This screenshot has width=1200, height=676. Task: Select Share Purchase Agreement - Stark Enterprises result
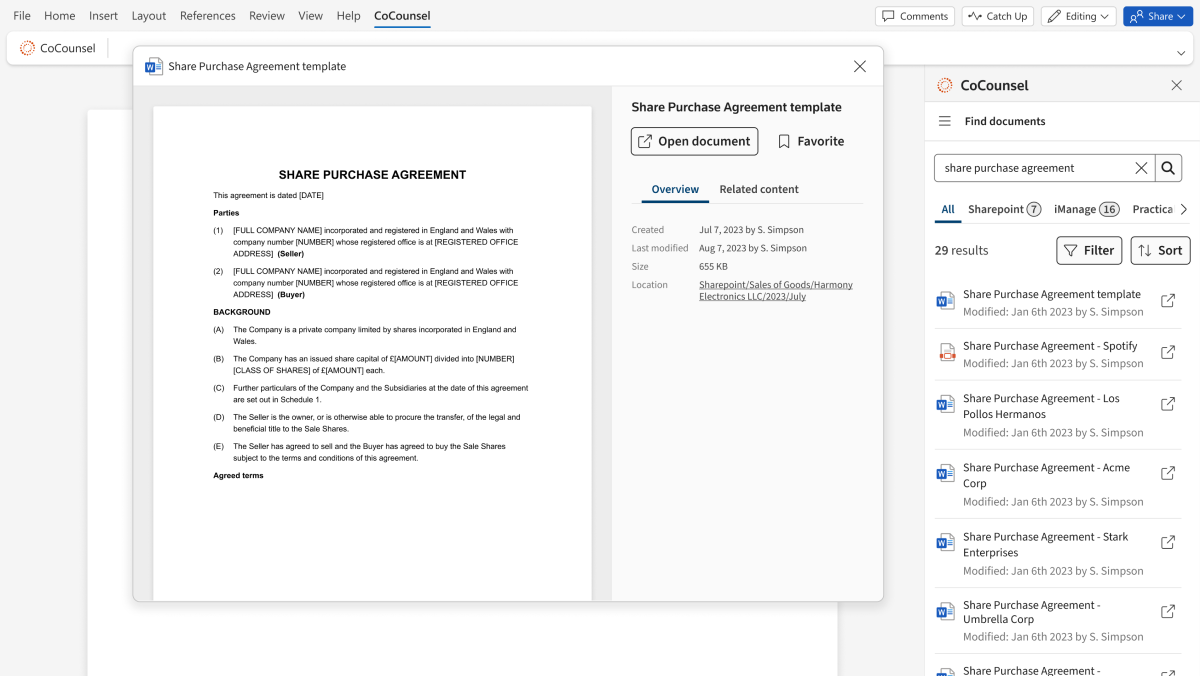(x=1046, y=544)
